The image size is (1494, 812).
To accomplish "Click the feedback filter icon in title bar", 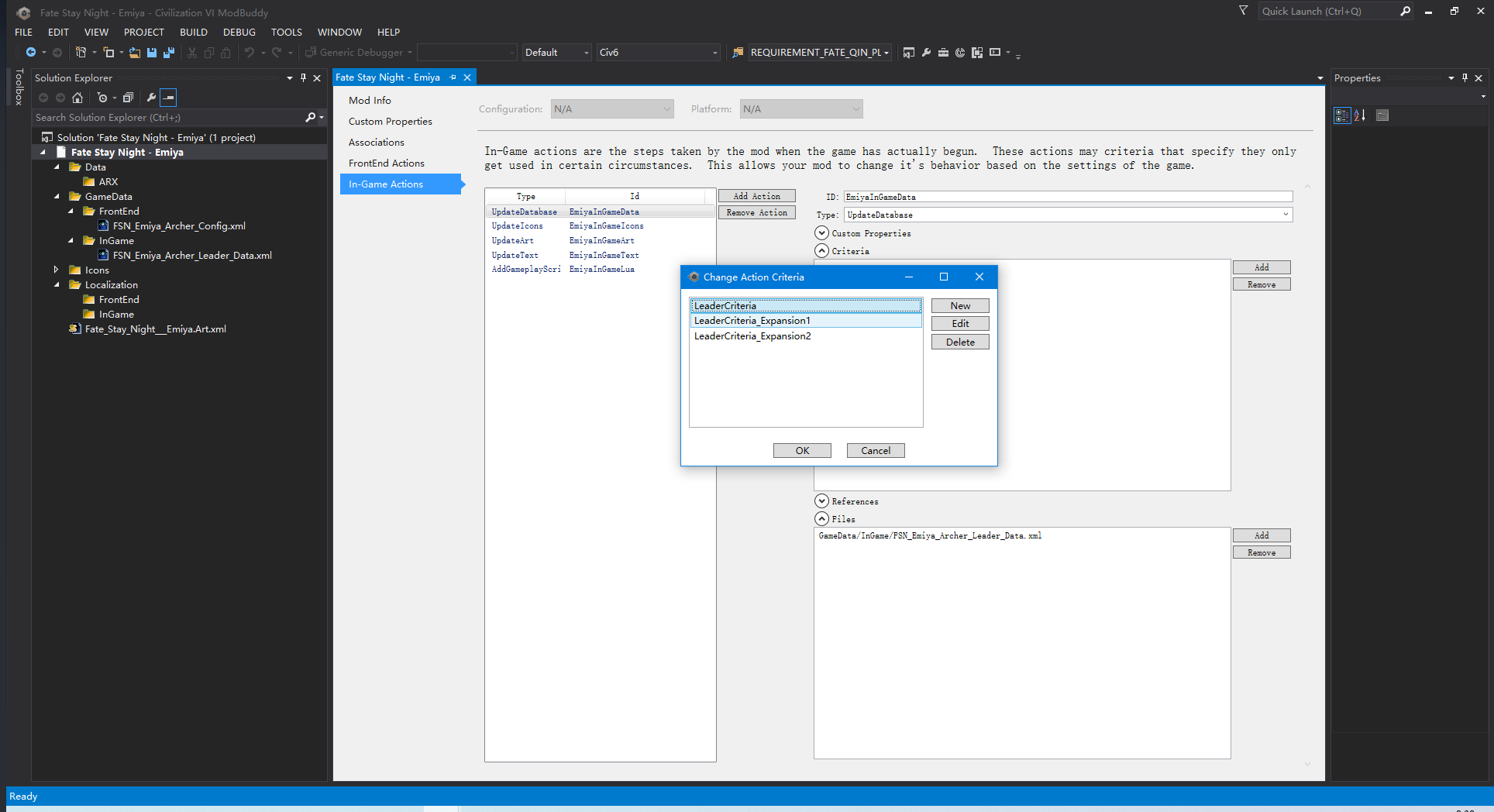I will [x=1244, y=11].
